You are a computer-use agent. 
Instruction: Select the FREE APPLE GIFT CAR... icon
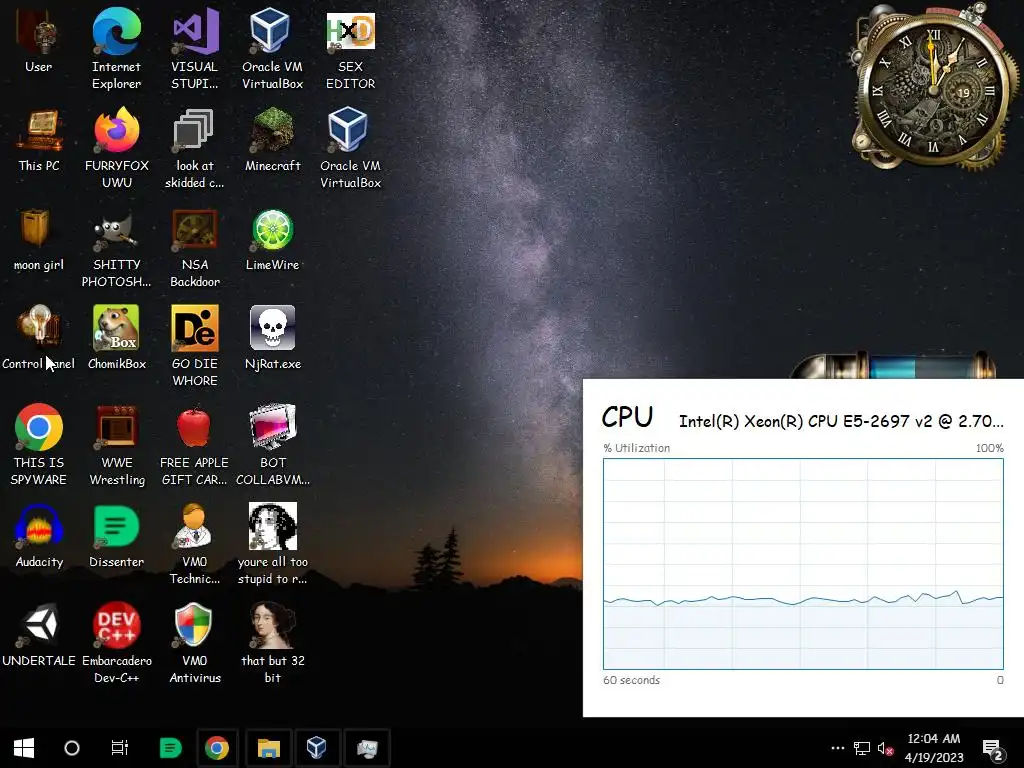pyautogui.click(x=195, y=445)
